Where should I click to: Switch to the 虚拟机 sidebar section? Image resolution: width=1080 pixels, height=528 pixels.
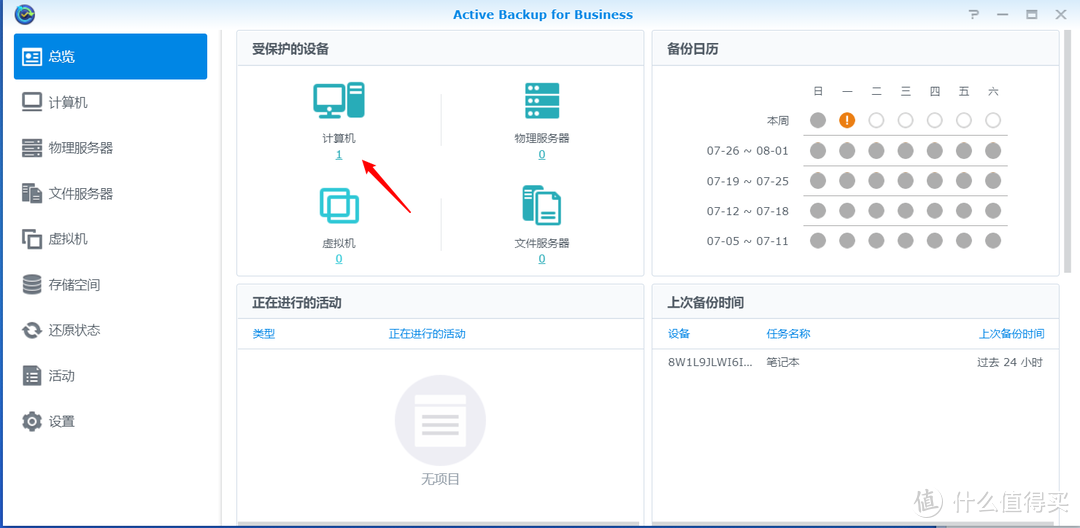coord(110,239)
